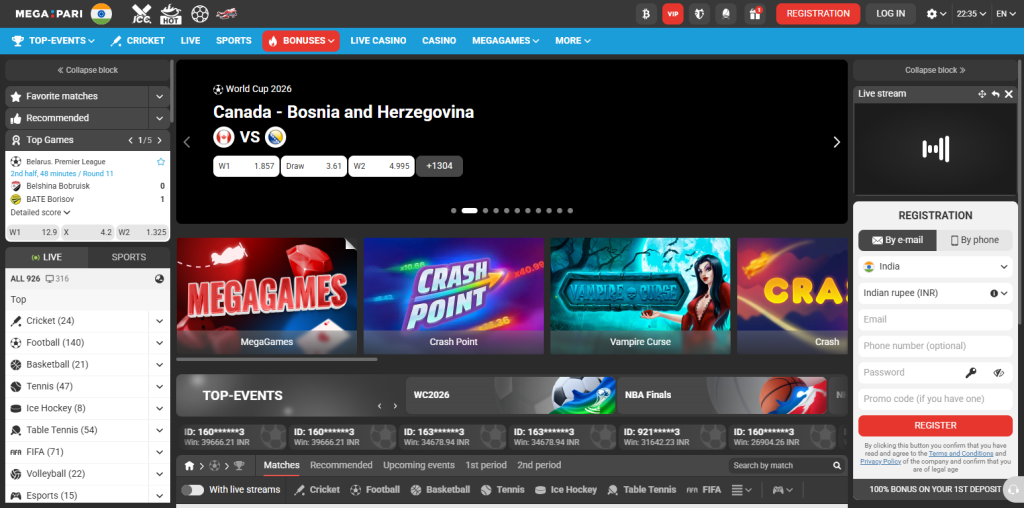Open +1304 more markets button
Image resolution: width=1024 pixels, height=508 pixels.
tap(440, 167)
